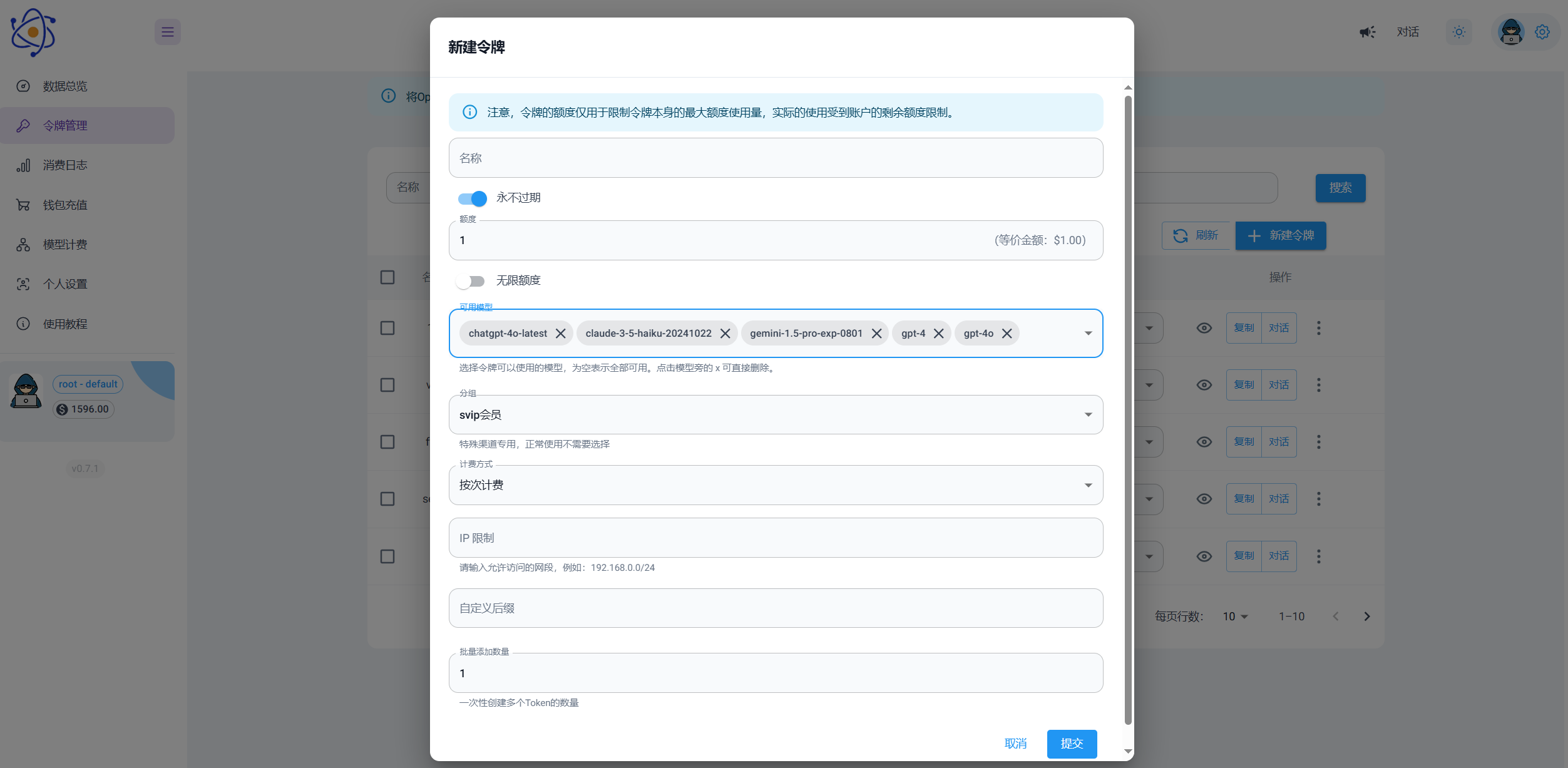Show key with eye icon in first row
Image resolution: width=1568 pixels, height=768 pixels.
coord(1204,328)
